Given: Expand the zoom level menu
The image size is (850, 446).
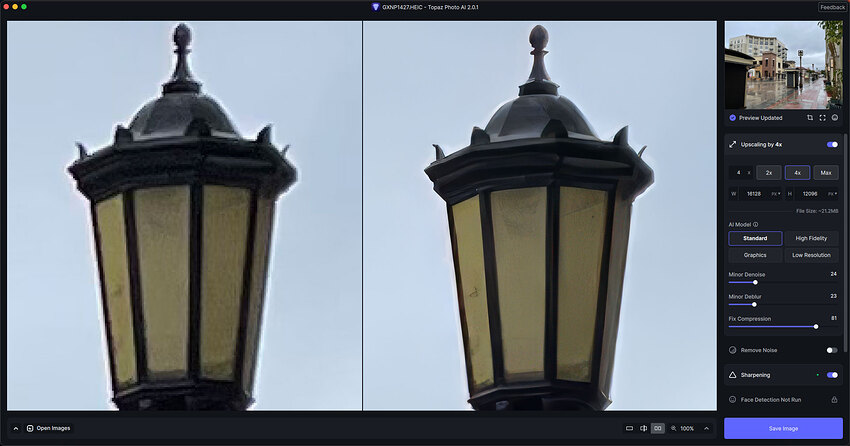Looking at the screenshot, I should coord(706,428).
